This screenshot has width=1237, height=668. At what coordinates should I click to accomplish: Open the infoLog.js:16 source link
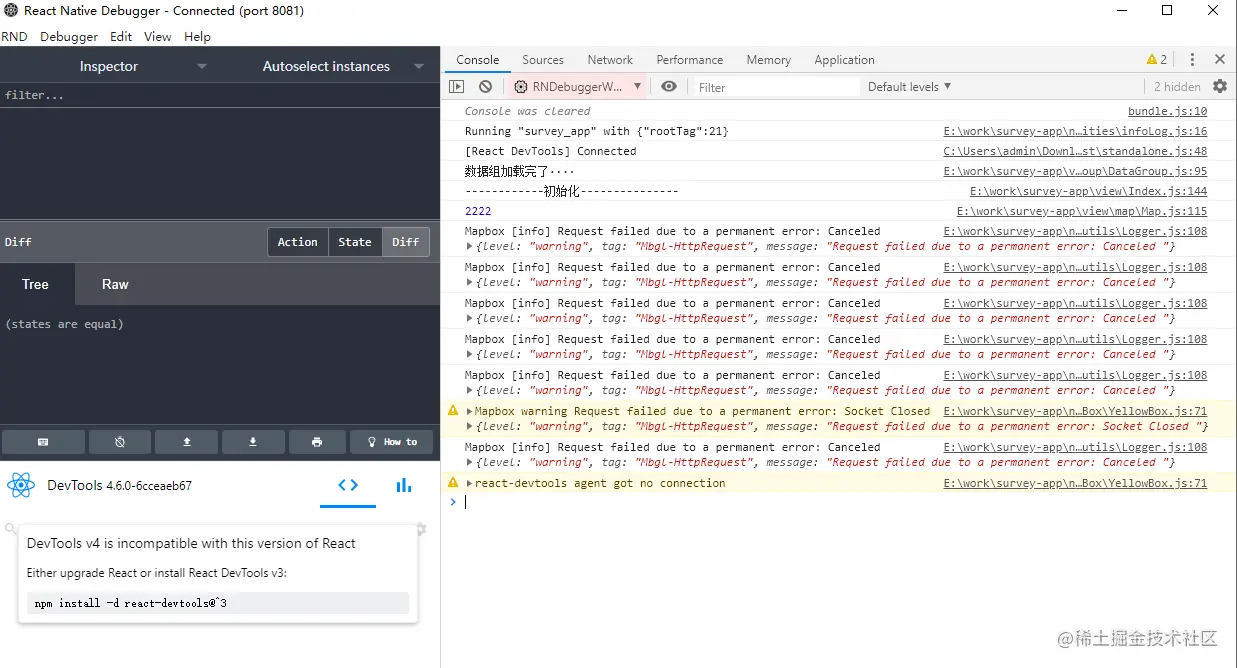1075,131
